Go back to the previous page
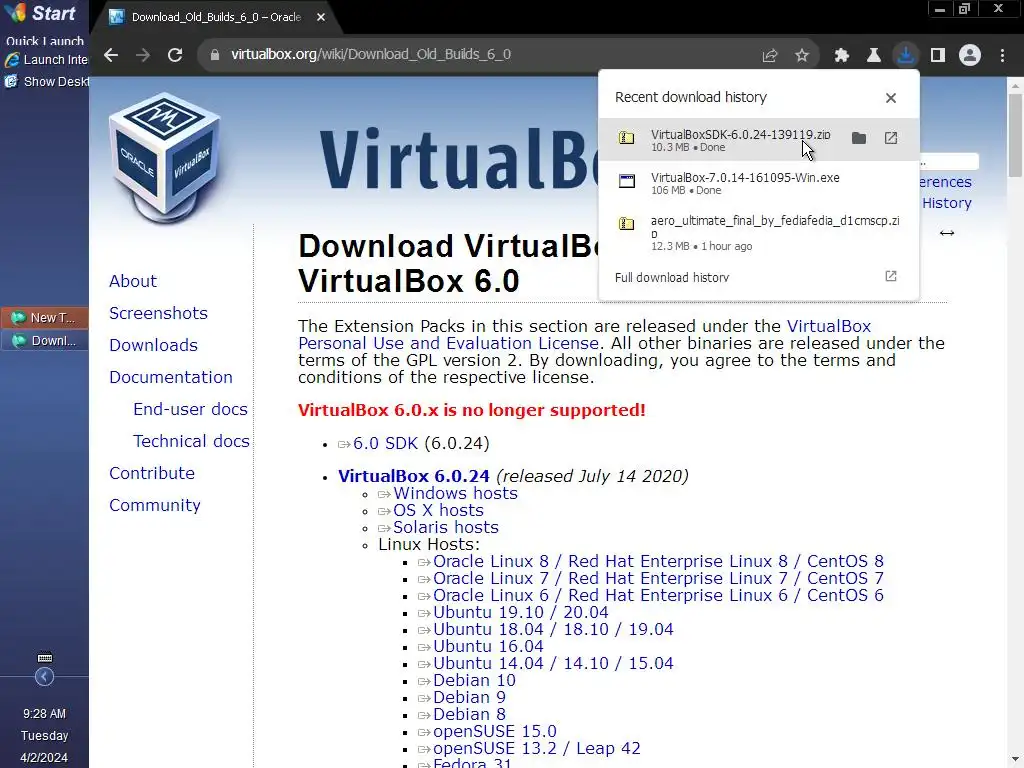This screenshot has width=1024, height=768. 111,55
